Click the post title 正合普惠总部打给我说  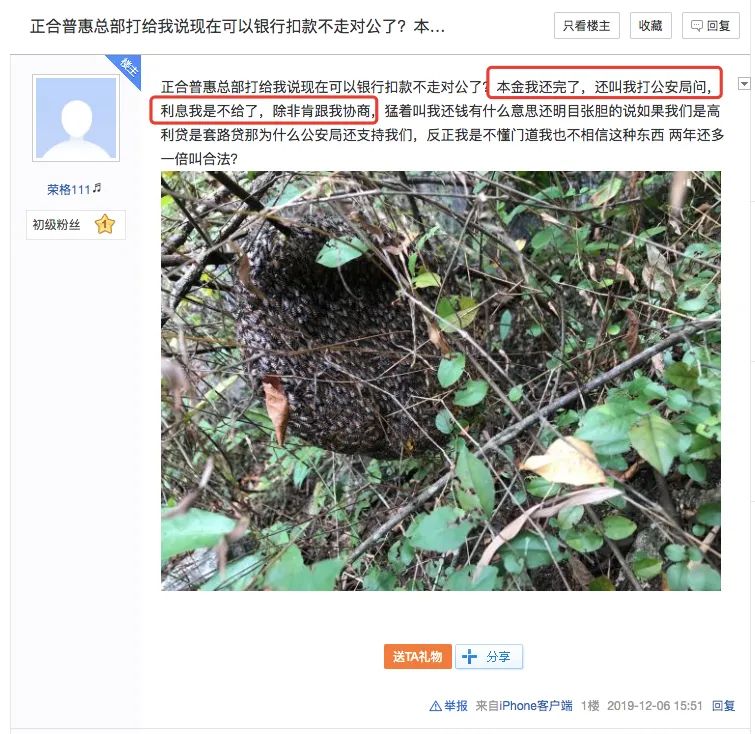coord(237,26)
